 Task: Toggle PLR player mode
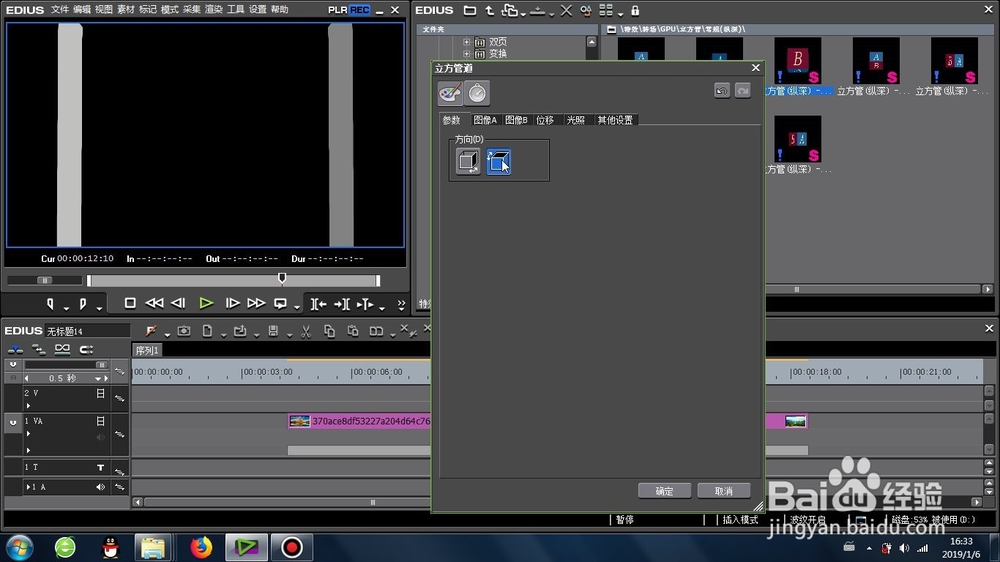337,10
